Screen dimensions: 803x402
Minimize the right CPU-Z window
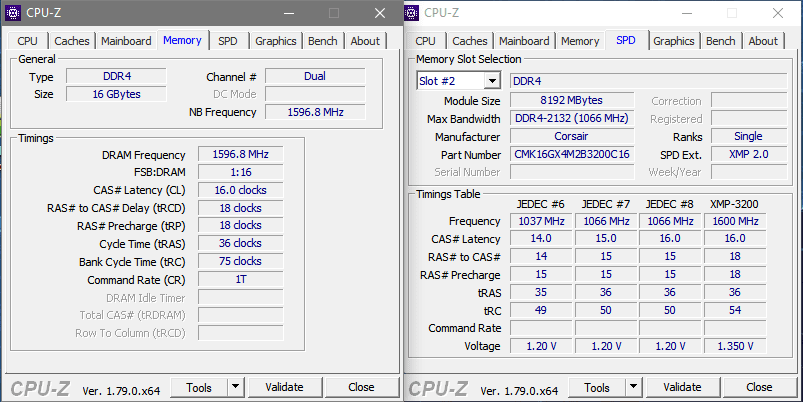tap(686, 13)
